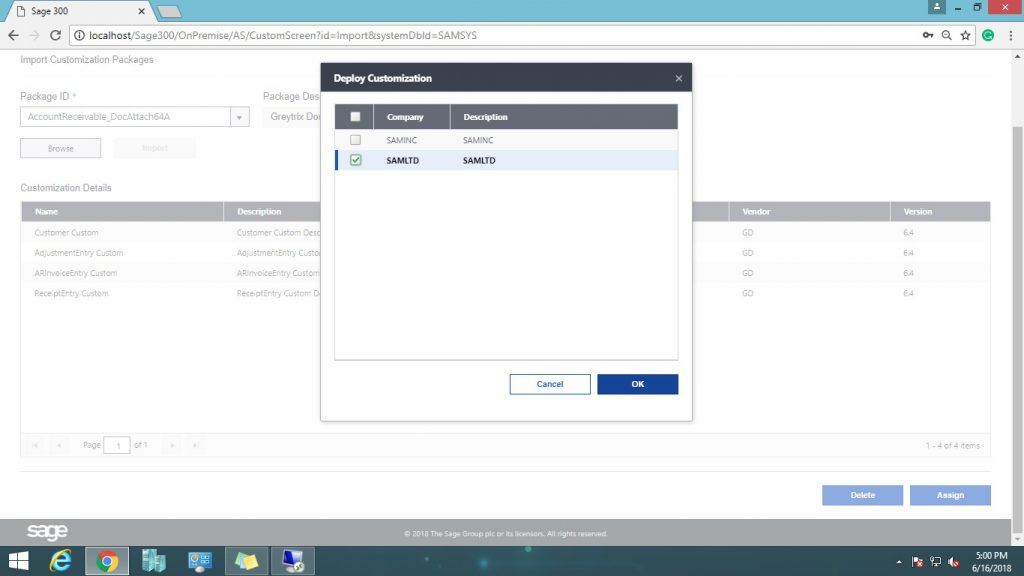Open the yellow folder taskbar icon

point(246,561)
